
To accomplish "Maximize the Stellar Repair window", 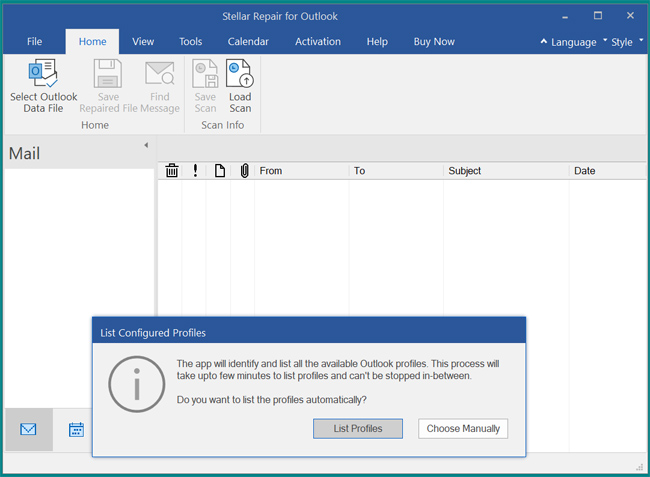I will (598, 16).
